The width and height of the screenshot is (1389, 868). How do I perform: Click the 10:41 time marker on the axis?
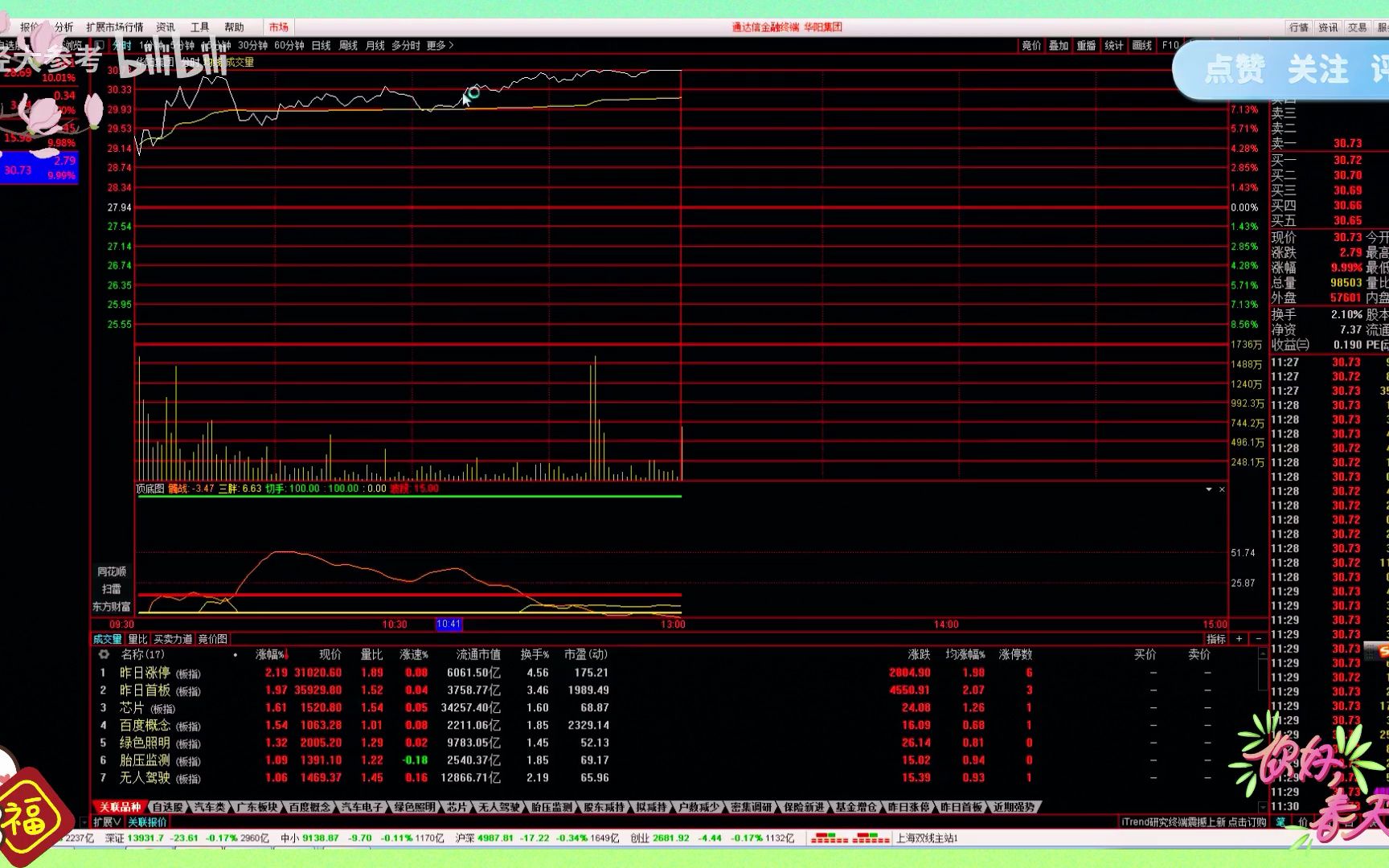pos(449,624)
